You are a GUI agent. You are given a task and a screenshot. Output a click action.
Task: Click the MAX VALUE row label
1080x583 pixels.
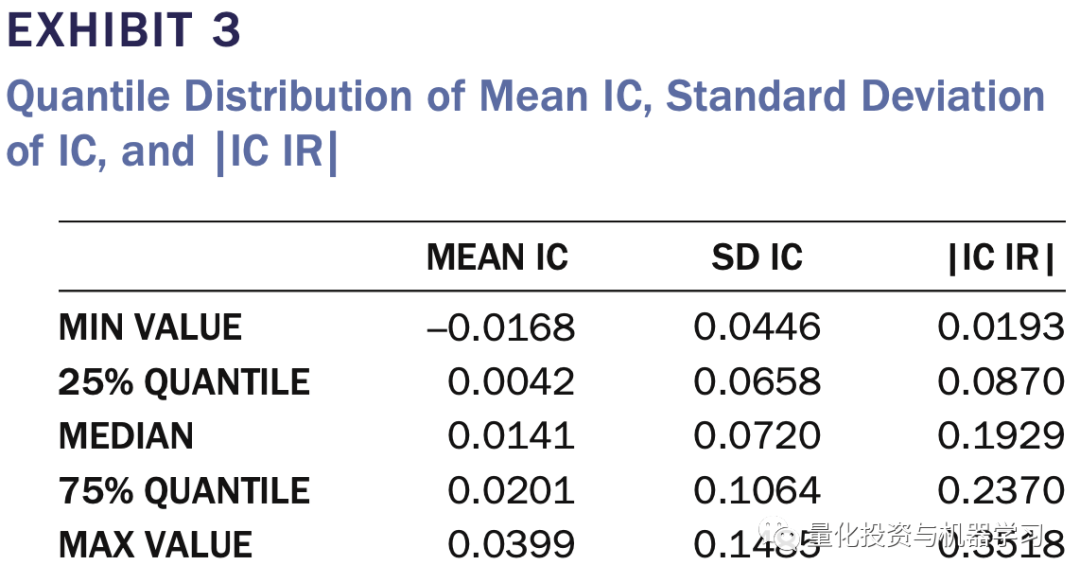[x=155, y=545]
